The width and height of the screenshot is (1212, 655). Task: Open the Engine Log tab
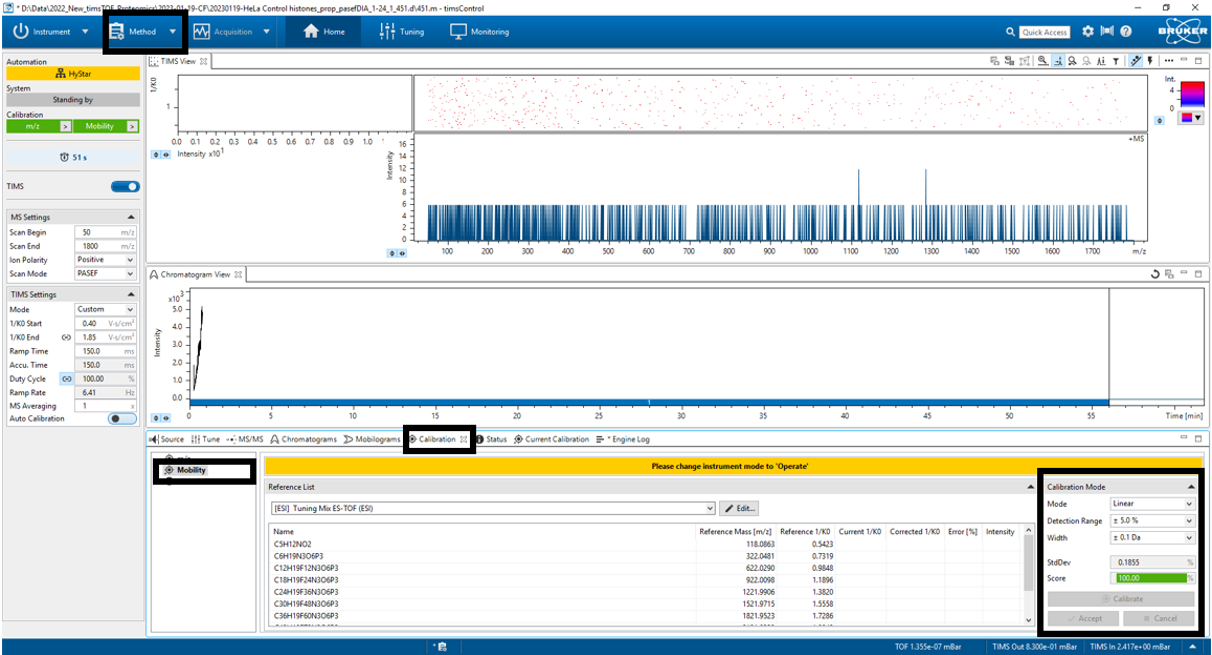[x=622, y=439]
